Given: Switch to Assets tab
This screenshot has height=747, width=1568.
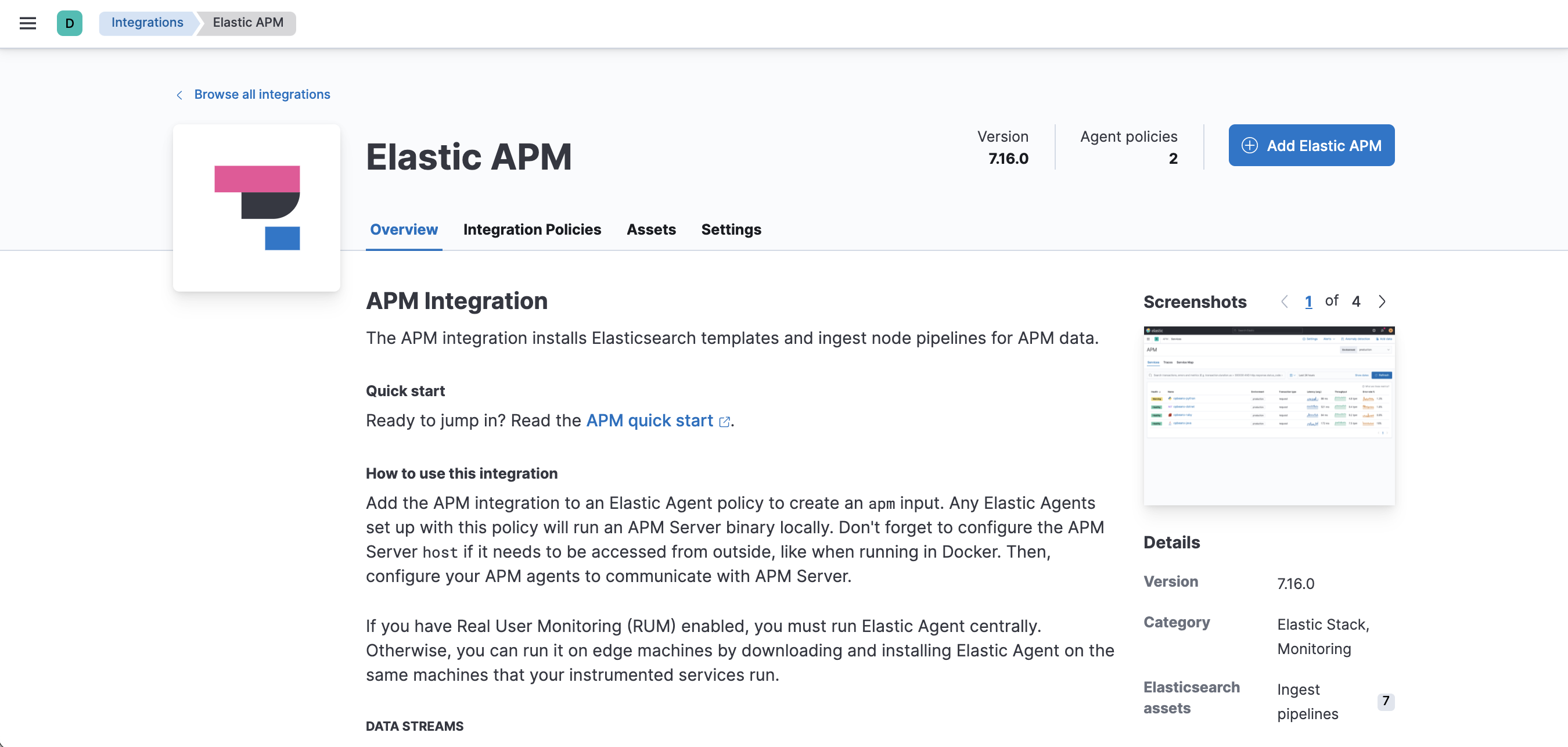Looking at the screenshot, I should [x=651, y=229].
